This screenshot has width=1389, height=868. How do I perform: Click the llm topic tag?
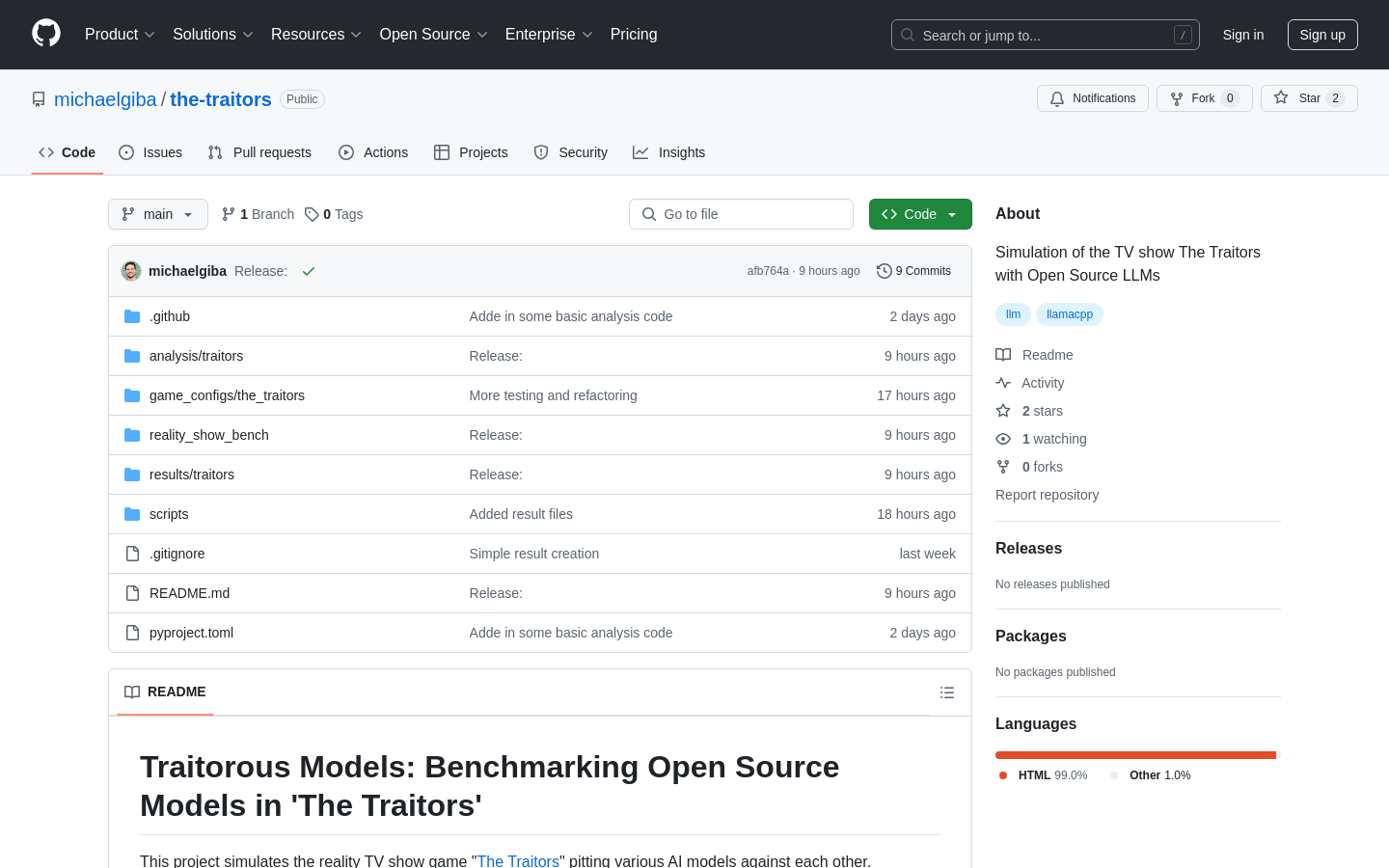1013,314
